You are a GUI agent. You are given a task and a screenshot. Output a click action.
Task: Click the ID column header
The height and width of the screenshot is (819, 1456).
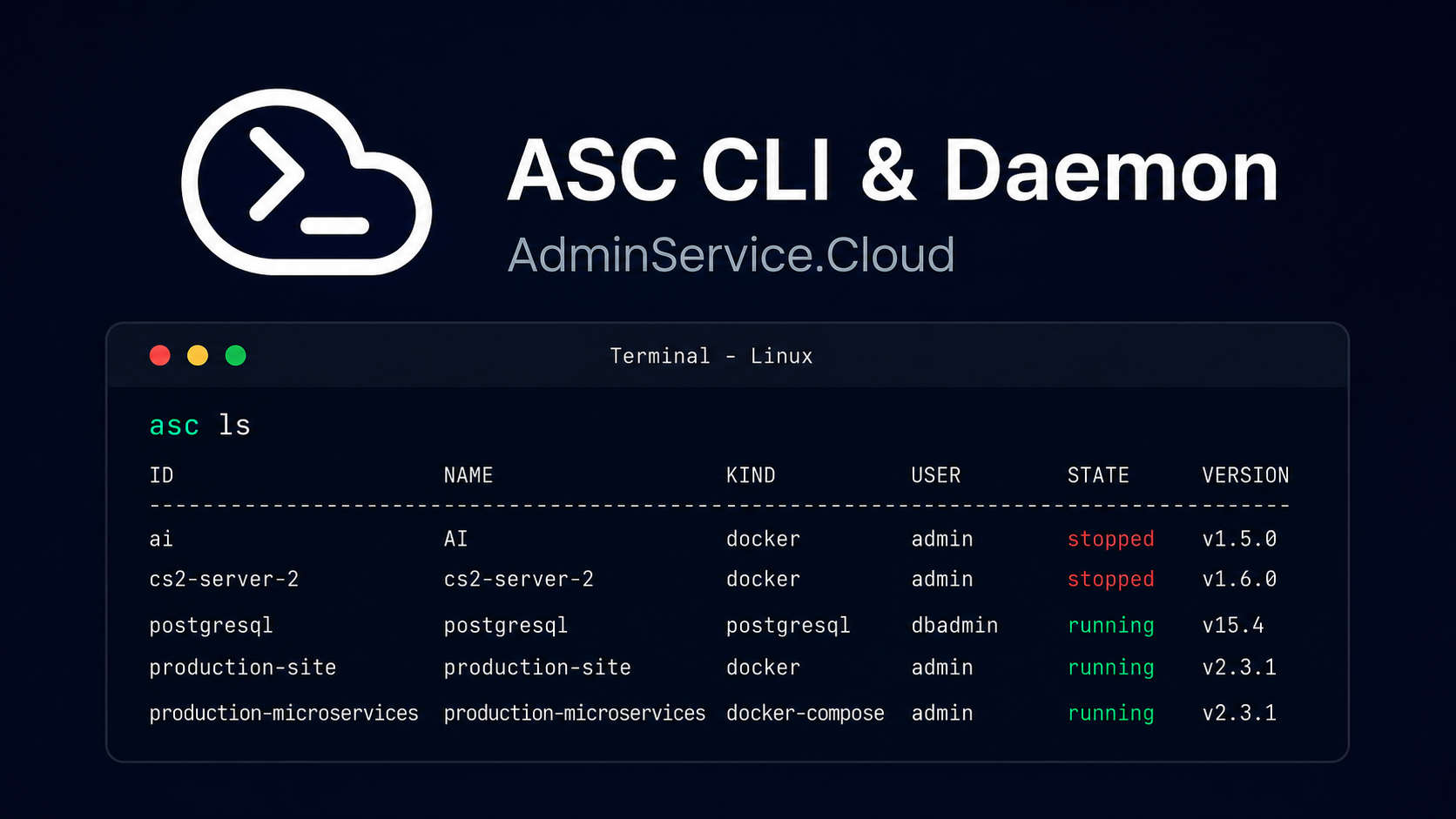pyautogui.click(x=162, y=475)
